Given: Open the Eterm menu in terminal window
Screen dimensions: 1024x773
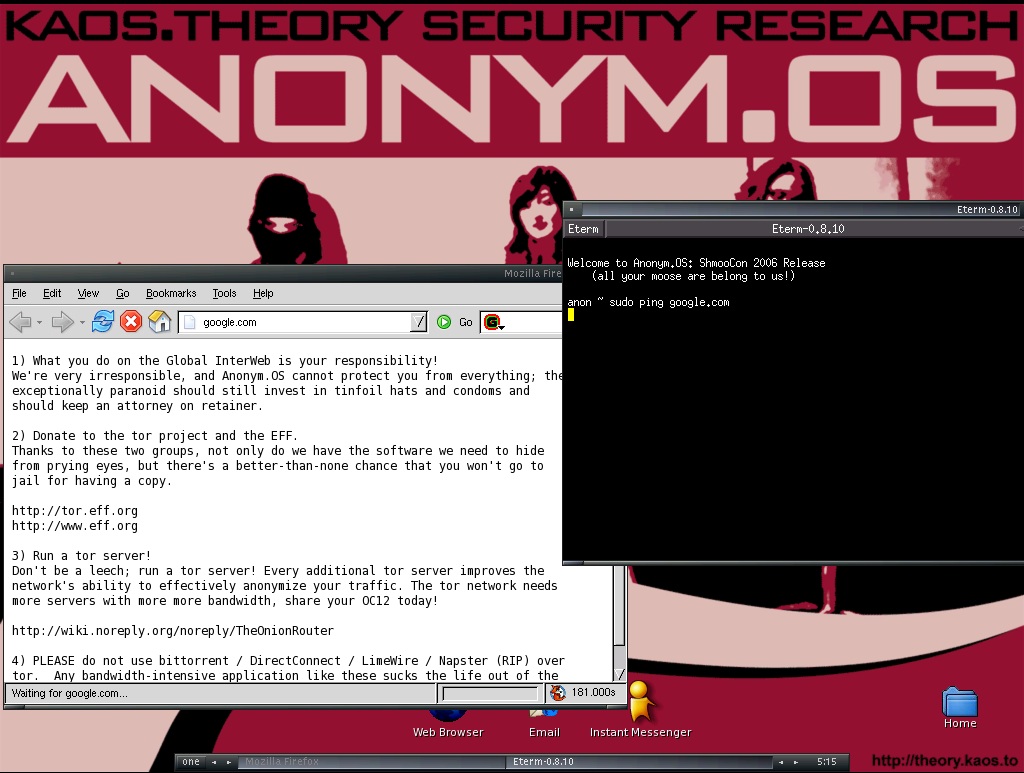Looking at the screenshot, I should (x=583, y=229).
